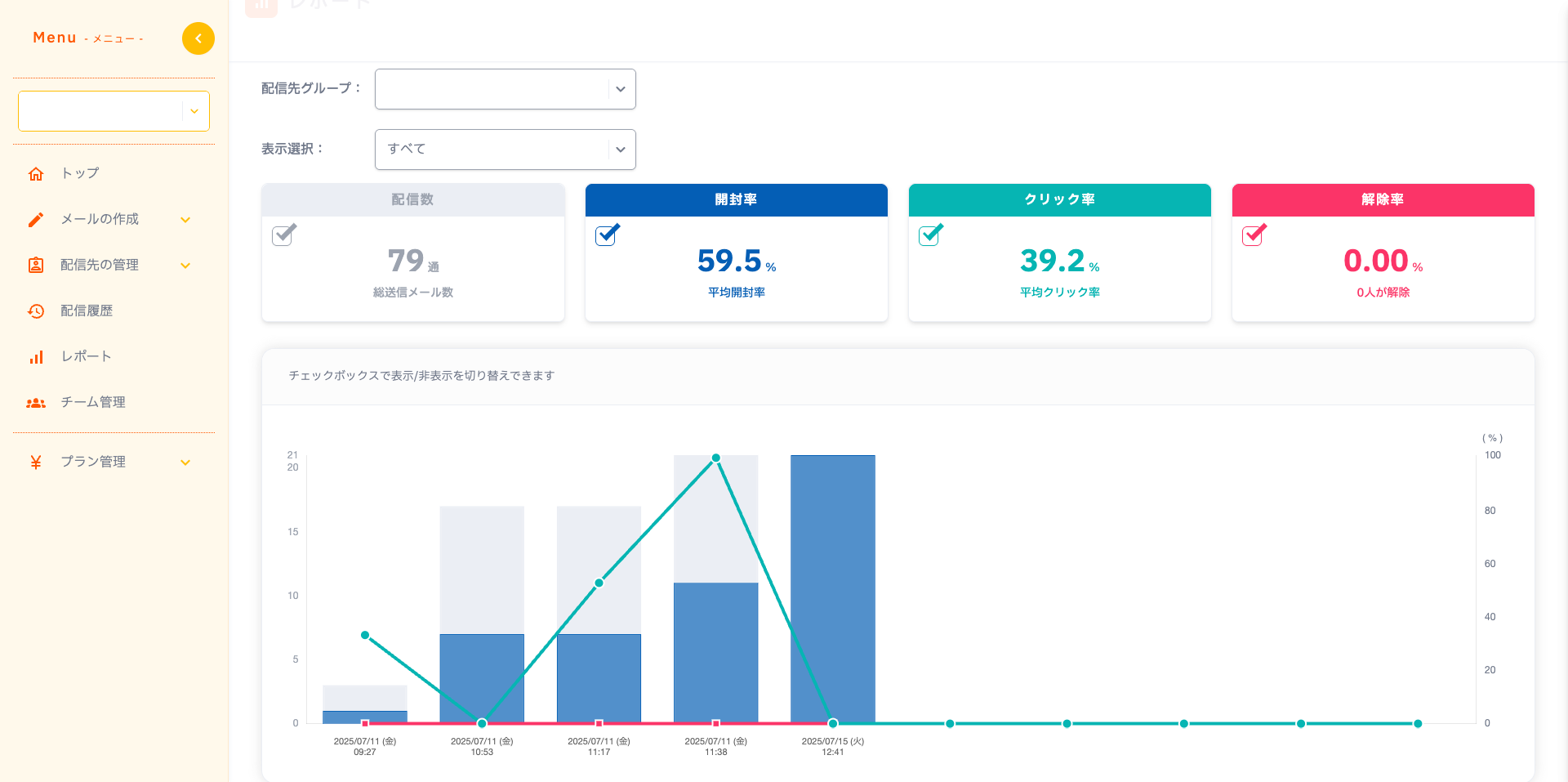Open the 表示選択 dropdown showing すべて
Screen dimensions: 1568x782
click(x=505, y=150)
